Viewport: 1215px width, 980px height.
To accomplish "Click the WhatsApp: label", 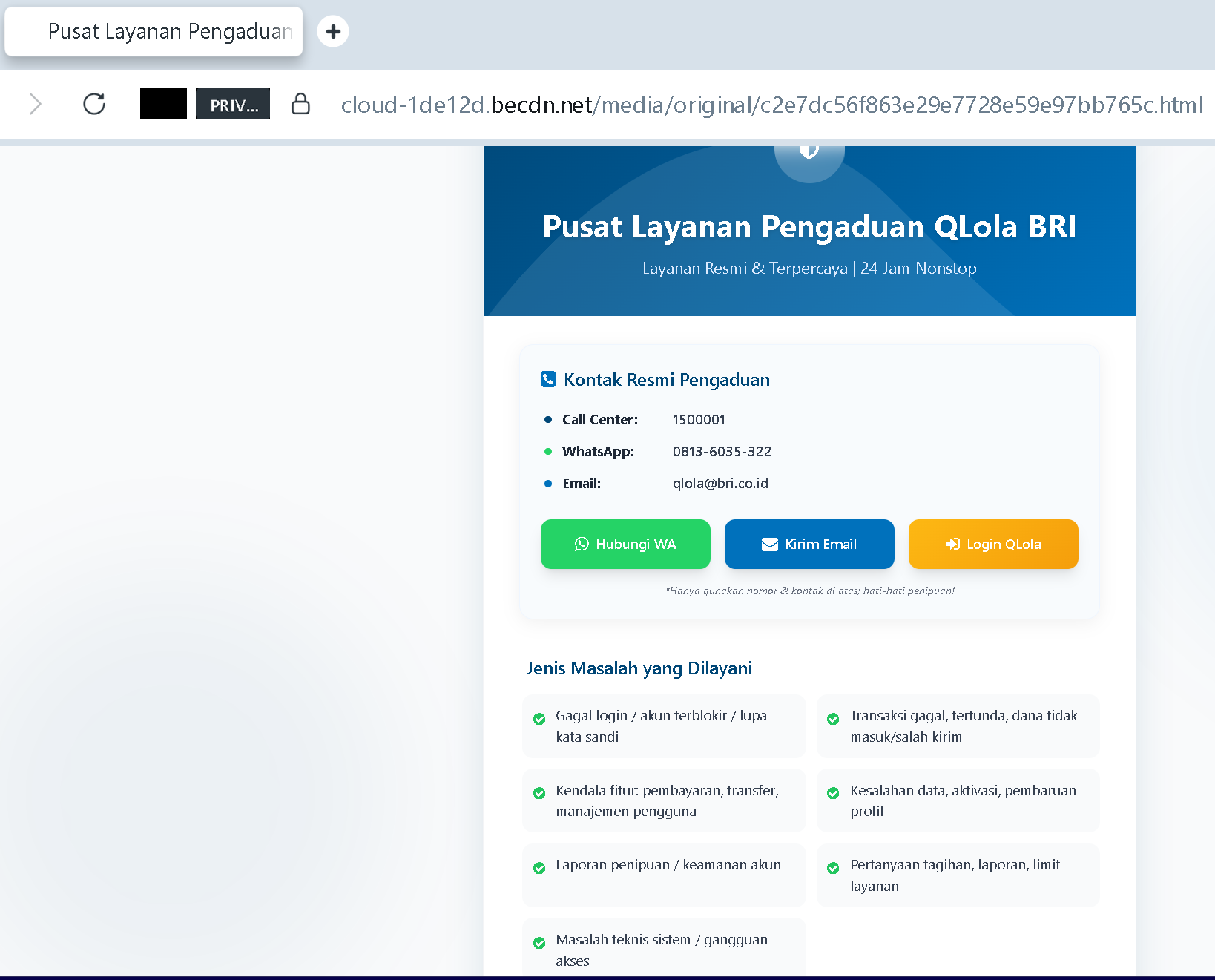I will (x=598, y=451).
